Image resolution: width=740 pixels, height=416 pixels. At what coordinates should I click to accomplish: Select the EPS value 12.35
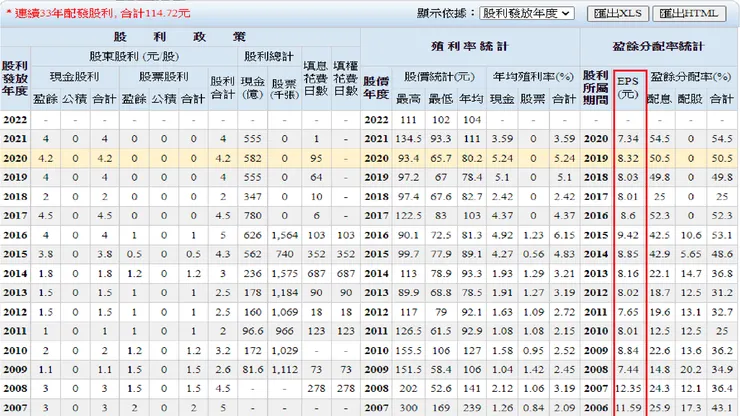(x=628, y=389)
